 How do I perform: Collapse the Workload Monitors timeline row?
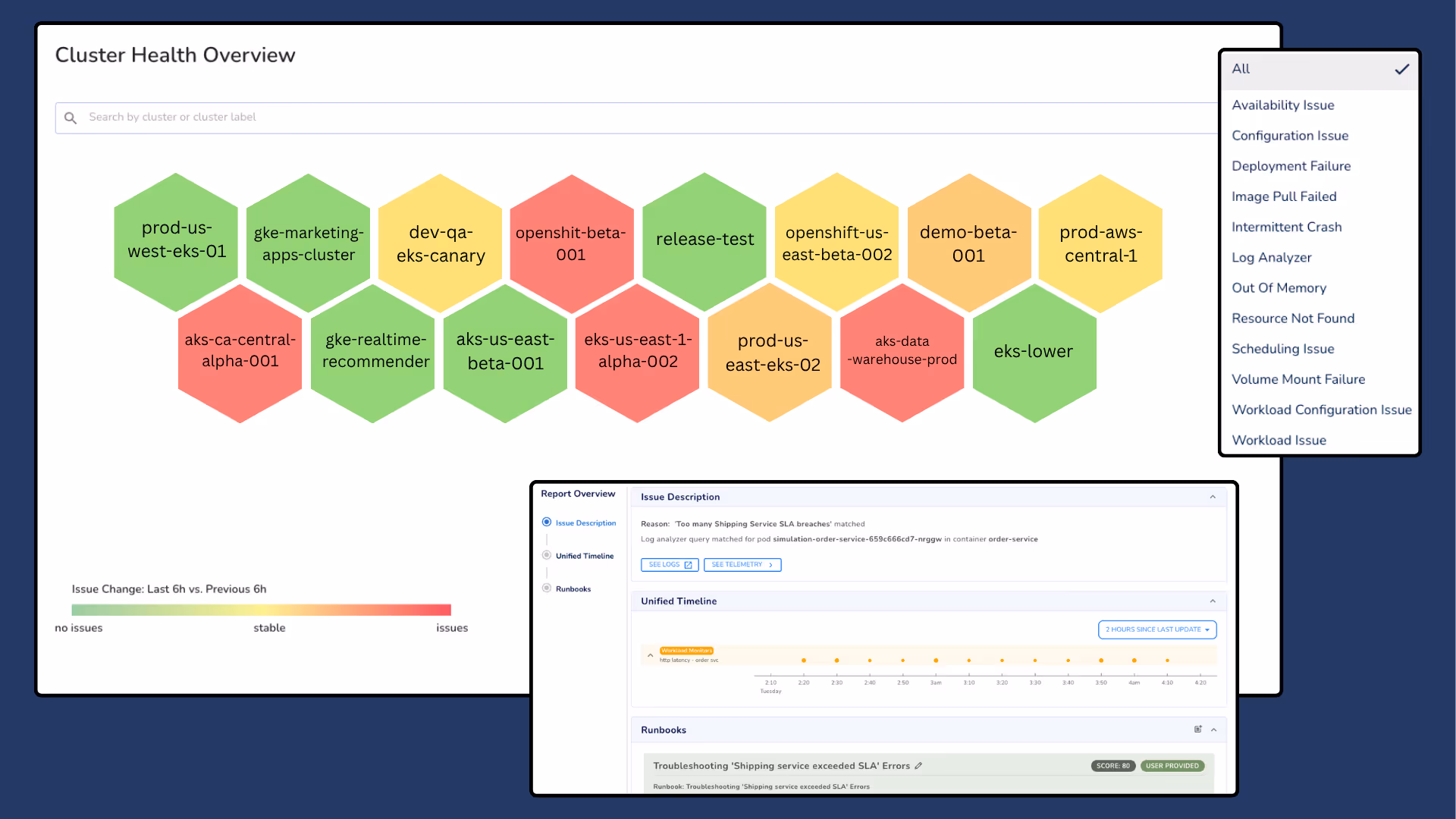(650, 655)
